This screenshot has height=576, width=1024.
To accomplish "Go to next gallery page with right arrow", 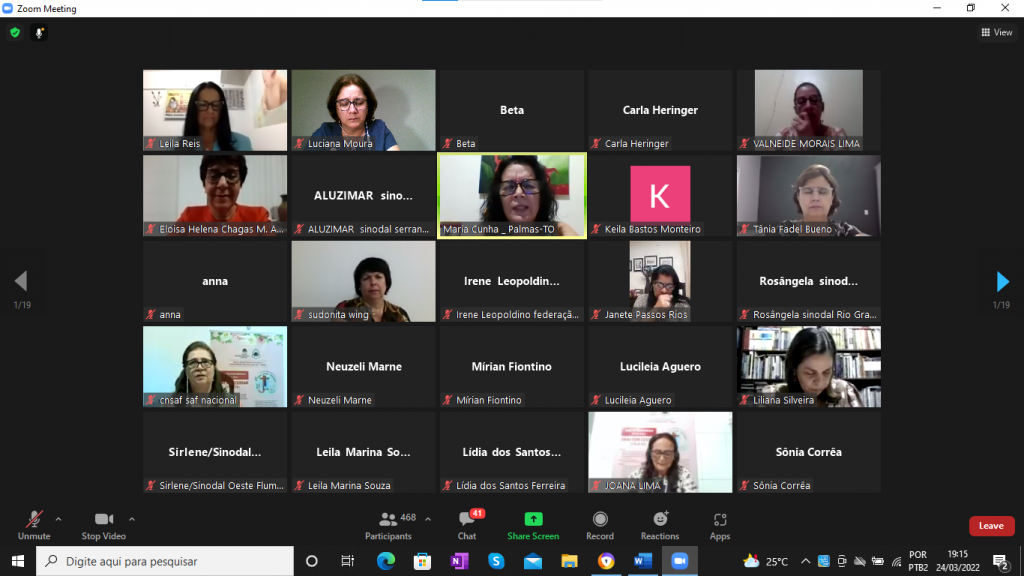I will click(1002, 281).
